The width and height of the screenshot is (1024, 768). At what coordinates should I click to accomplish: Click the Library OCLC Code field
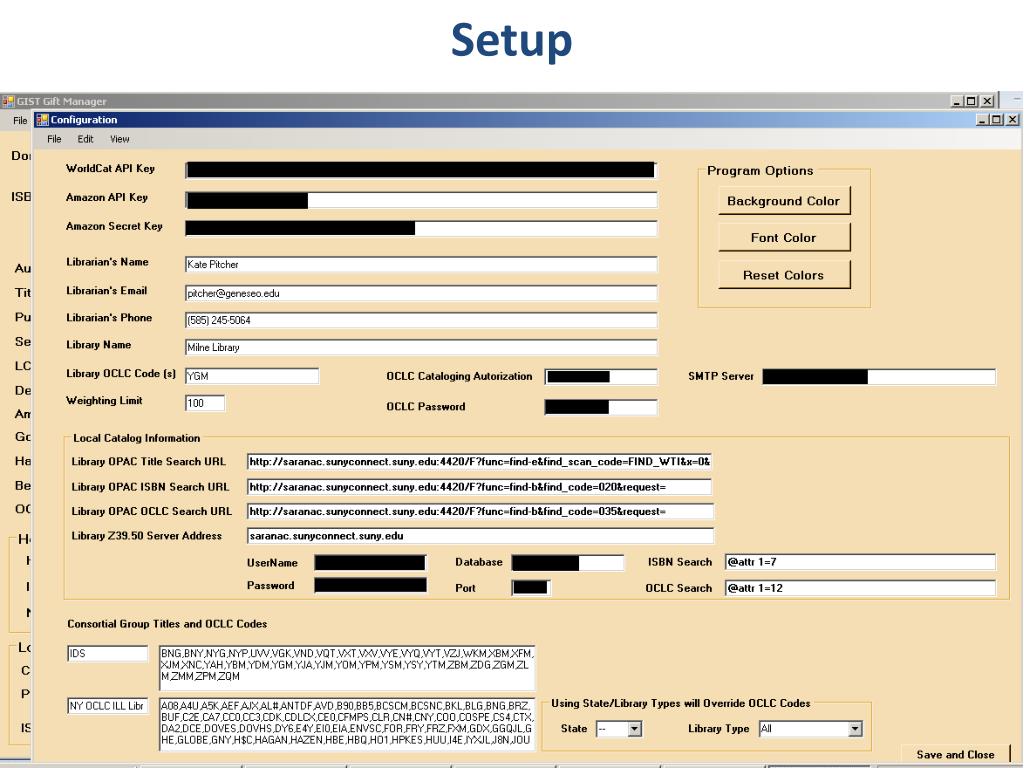(x=252, y=376)
